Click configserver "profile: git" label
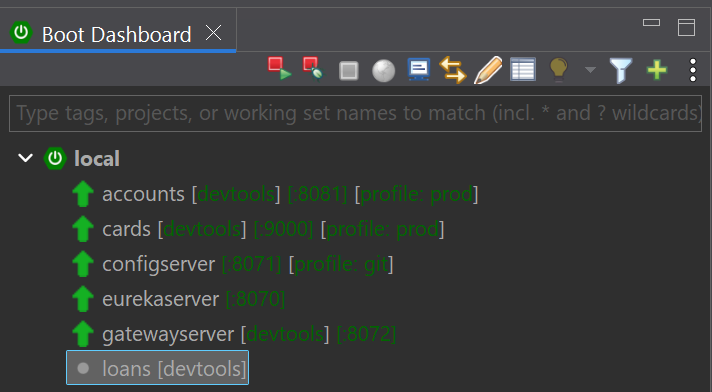The image size is (712, 392). 341,264
